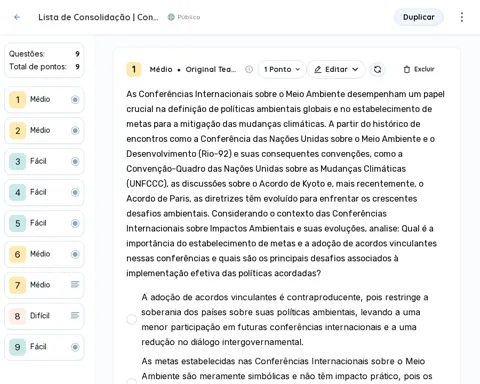480x384 pixels.
Task: Open question 6 Médio in sidebar
Action: [x=44, y=254]
